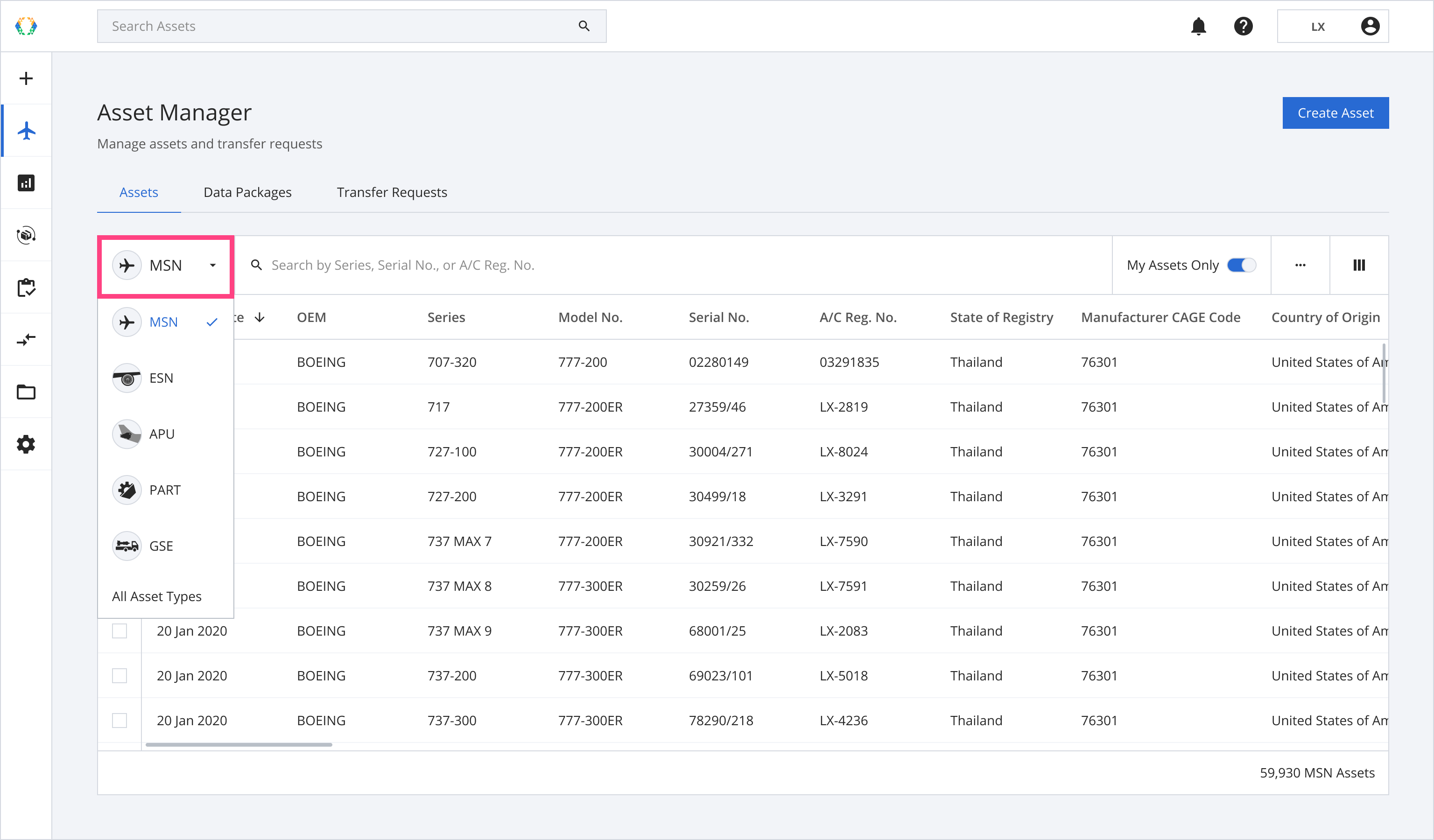This screenshot has height=840, width=1434.
Task: Click the table search magnifier icon
Action: pos(257,265)
